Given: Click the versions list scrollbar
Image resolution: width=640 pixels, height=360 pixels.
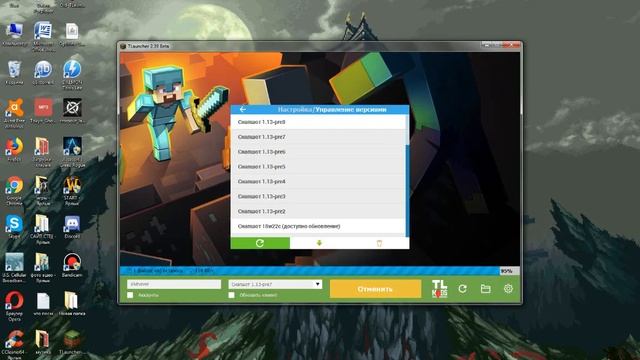Looking at the screenshot, I should click(407, 190).
